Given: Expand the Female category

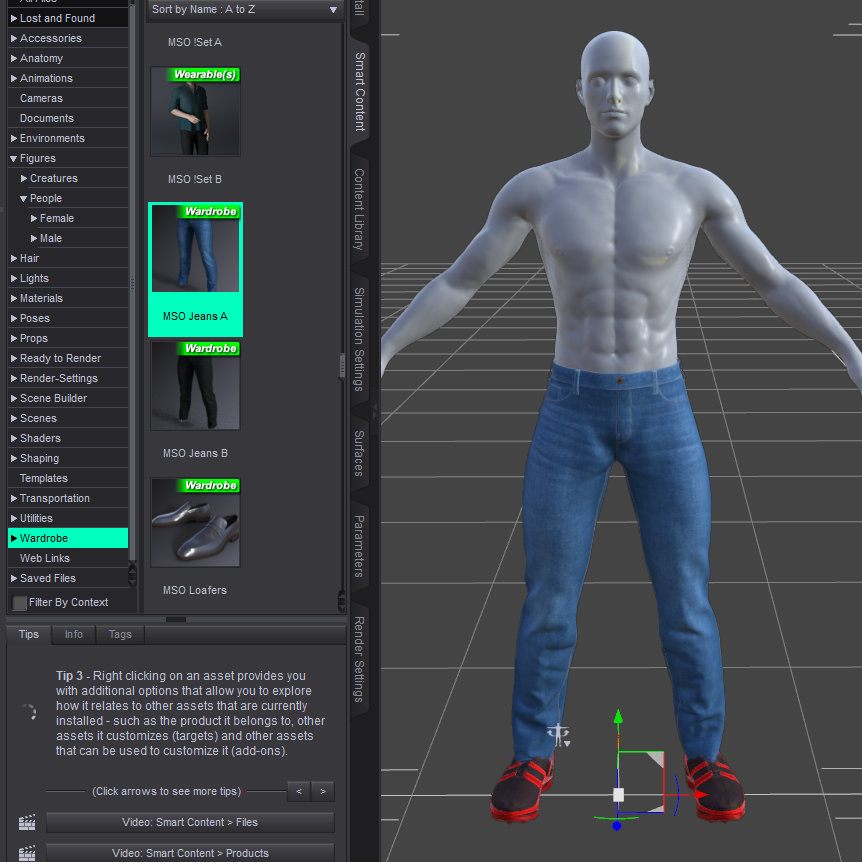Looking at the screenshot, I should pyautogui.click(x=34, y=218).
